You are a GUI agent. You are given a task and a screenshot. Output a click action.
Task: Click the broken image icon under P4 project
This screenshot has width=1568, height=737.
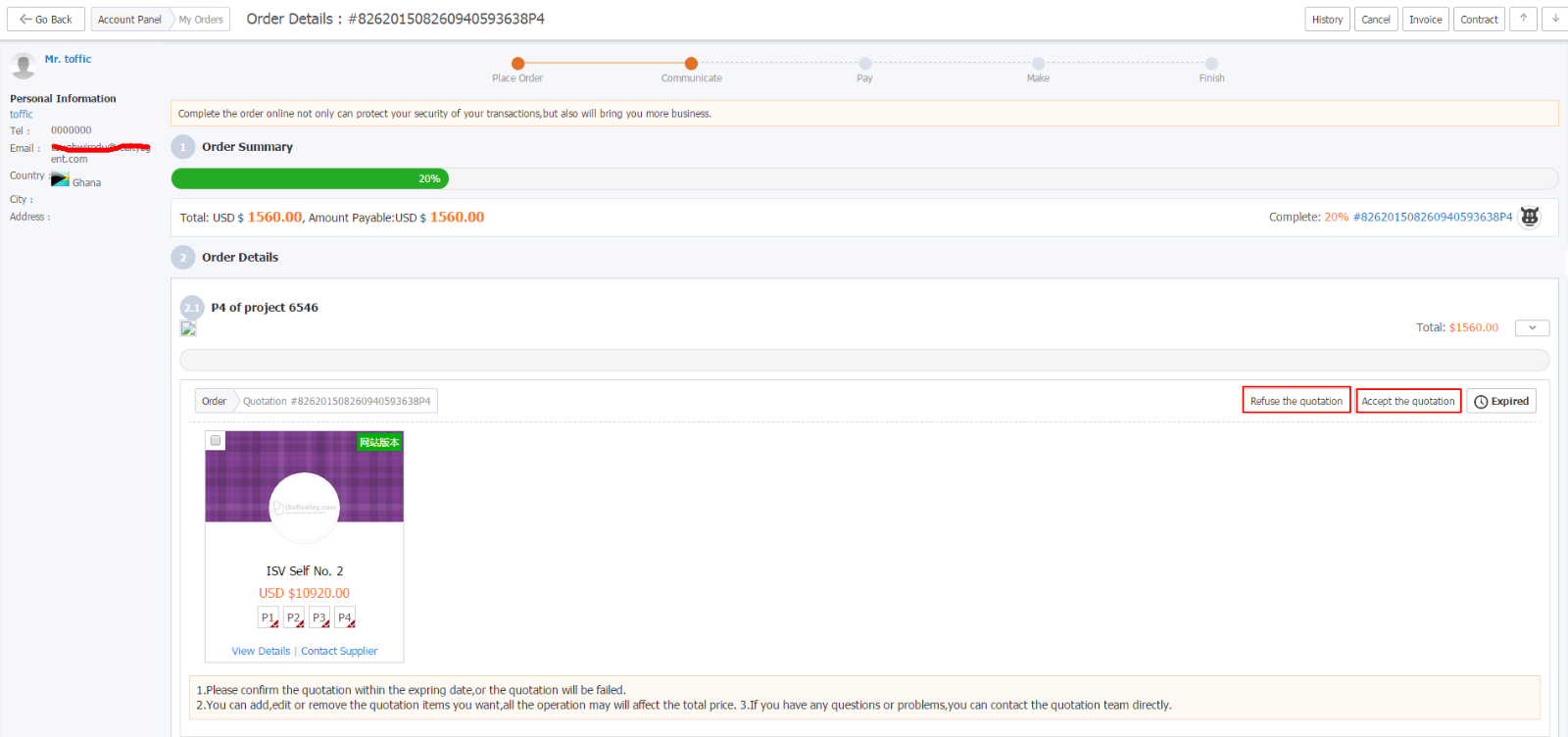[188, 328]
